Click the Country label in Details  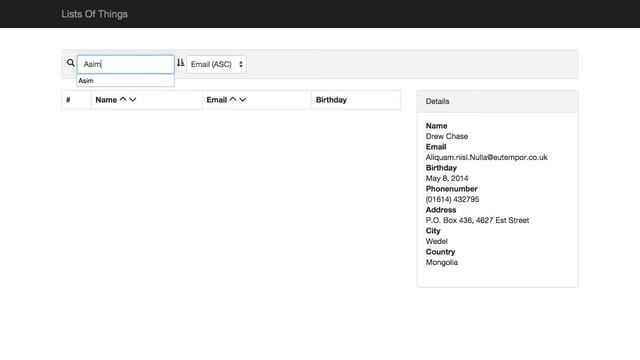pos(440,252)
